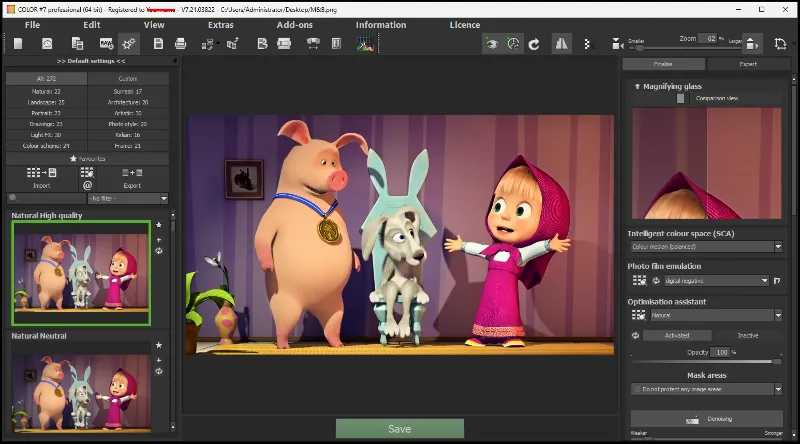This screenshot has height=444, width=800.
Task: Click the Larger zoom icon
Action: [x=752, y=44]
